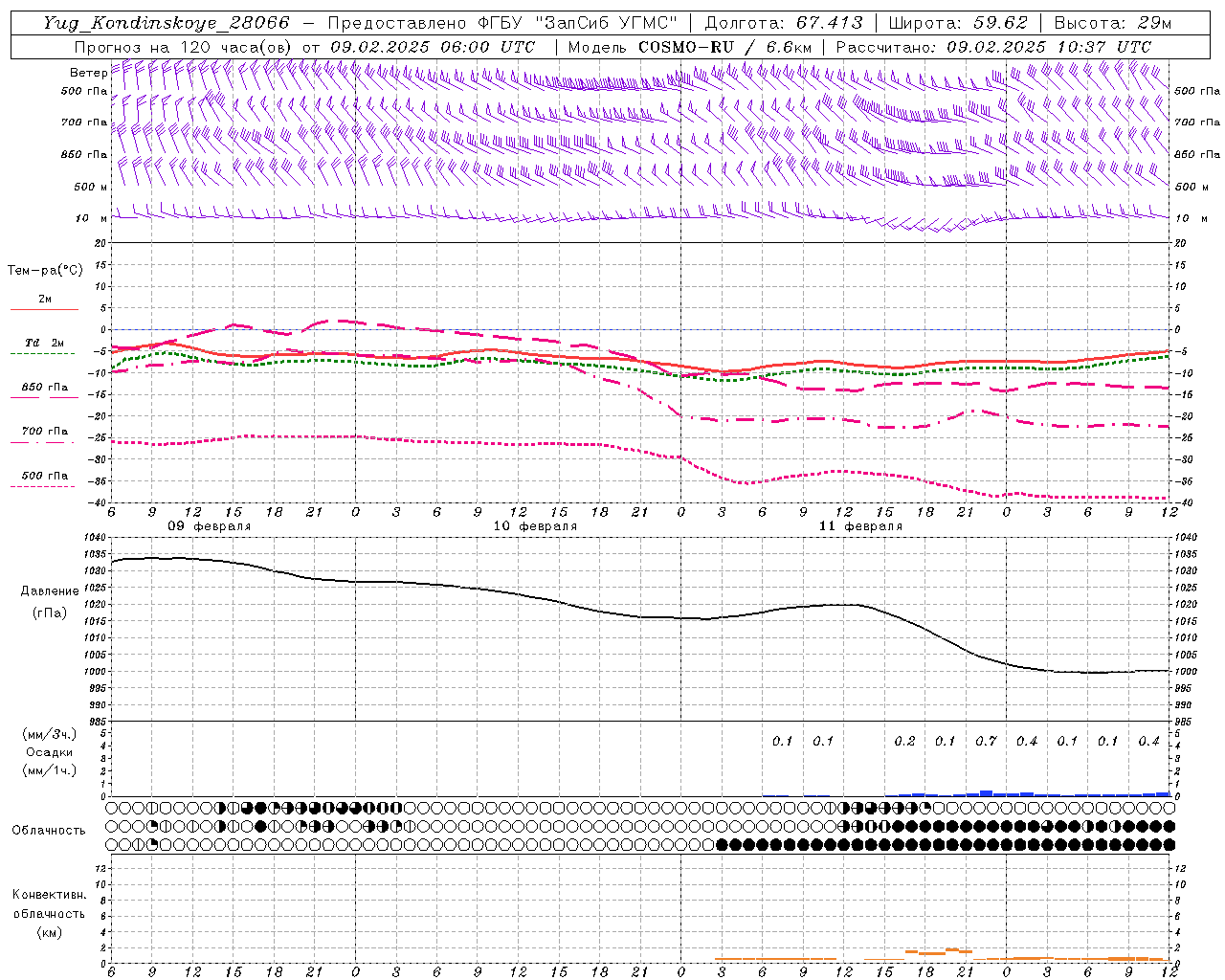Image resolution: width=1225 pixels, height=980 pixels.
Task: Click the 09 февраля date label
Action: tap(210, 526)
